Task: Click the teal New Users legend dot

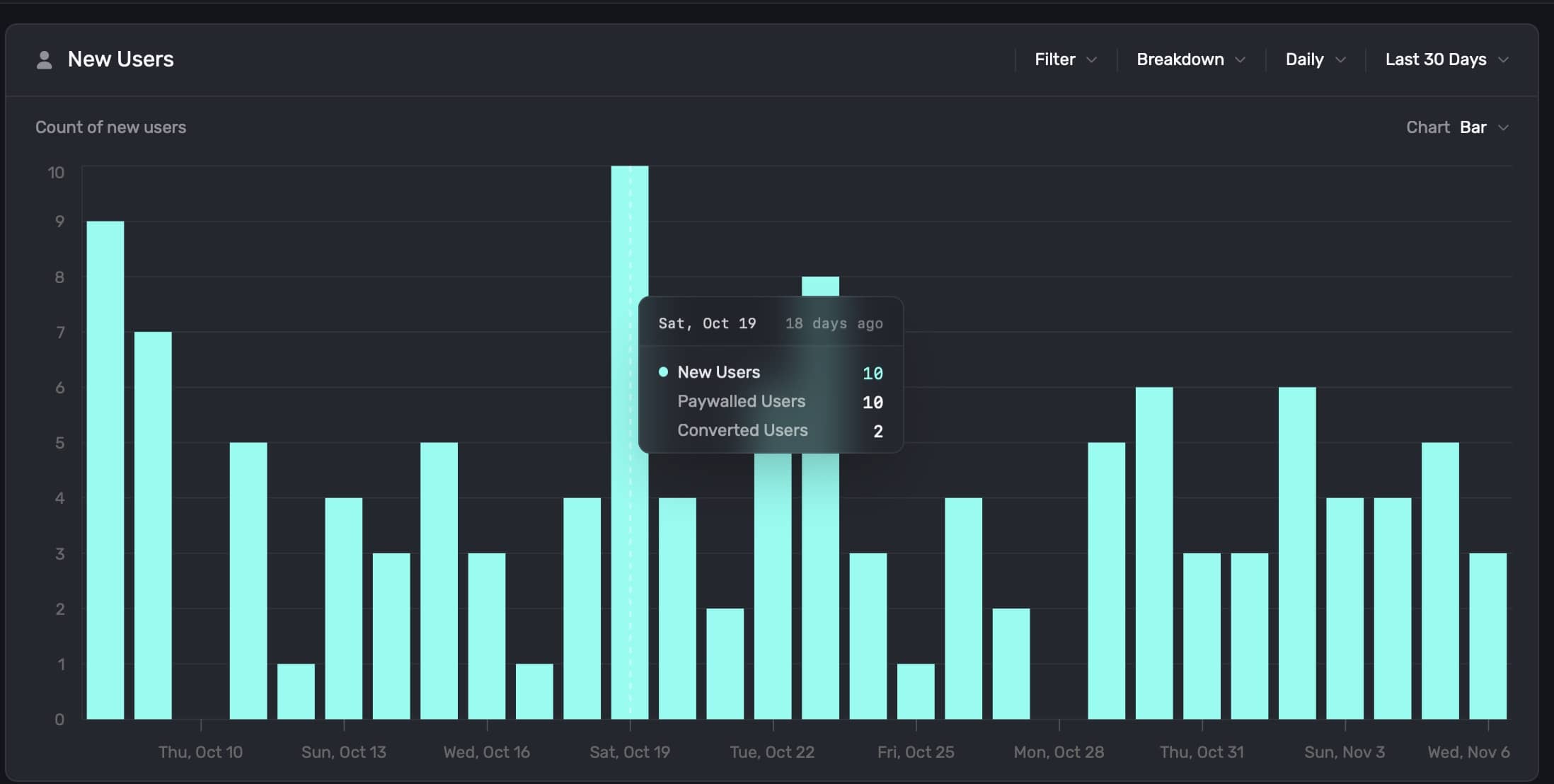Action: (x=663, y=372)
